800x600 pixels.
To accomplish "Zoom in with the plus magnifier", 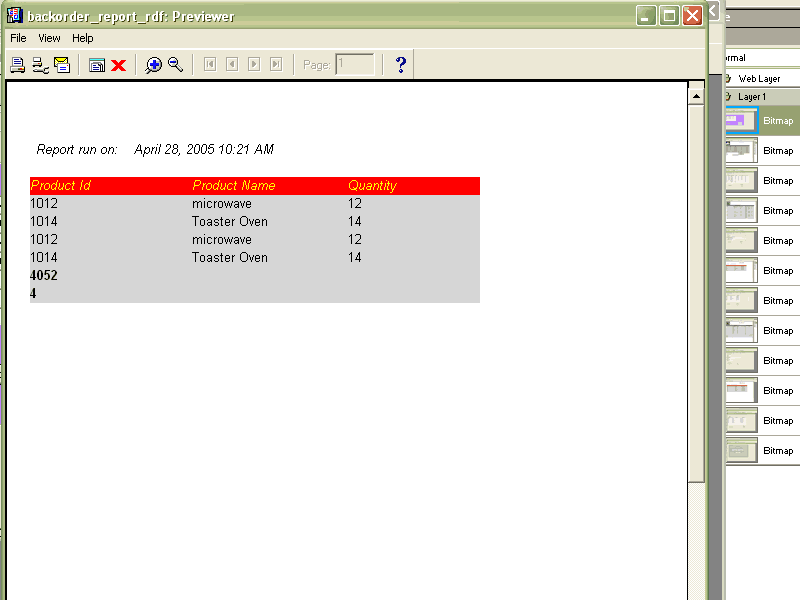I will [x=153, y=65].
